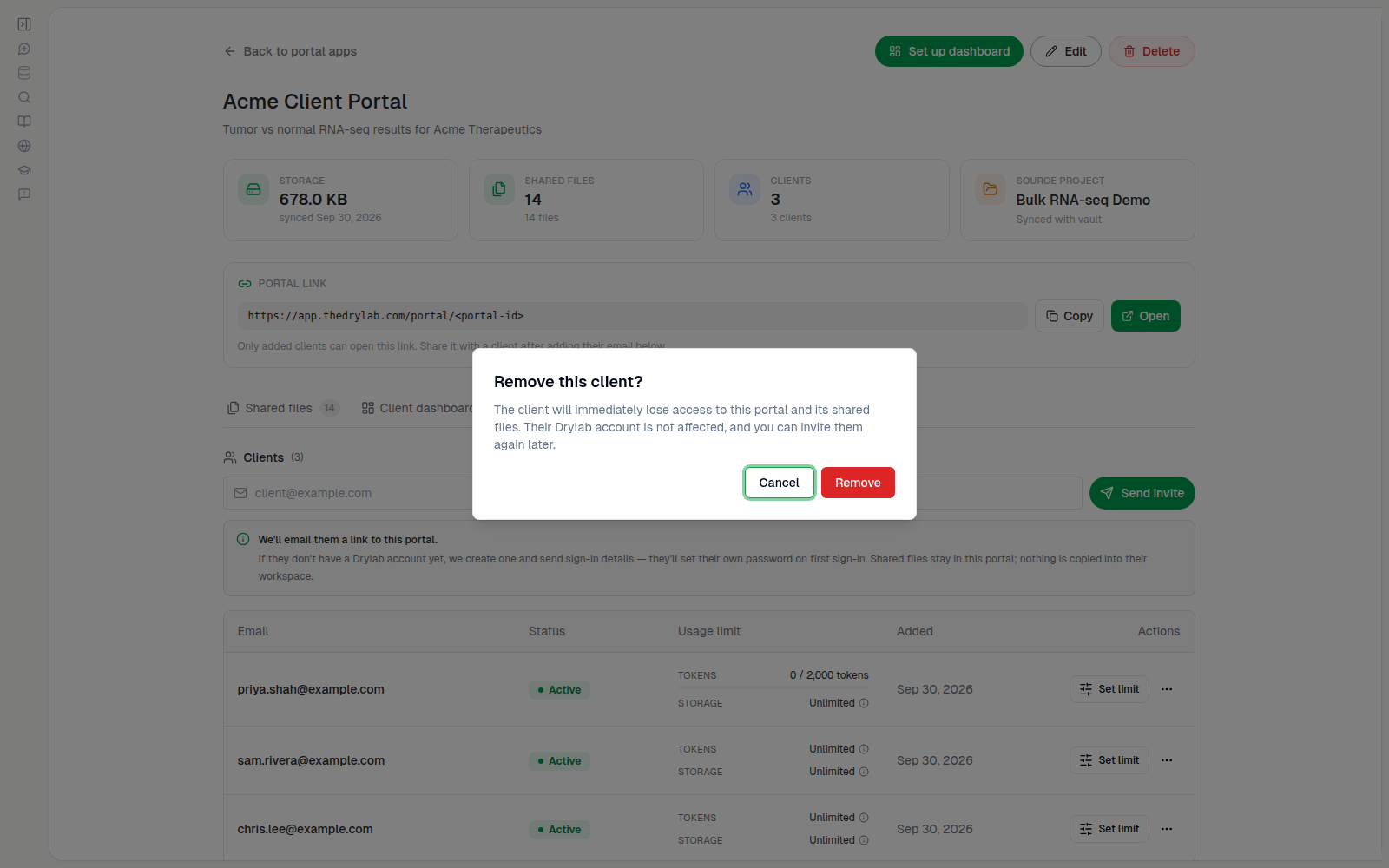The image size is (1389, 868).
Task: Open the graduation cap icon in sidebar
Action: (x=24, y=170)
